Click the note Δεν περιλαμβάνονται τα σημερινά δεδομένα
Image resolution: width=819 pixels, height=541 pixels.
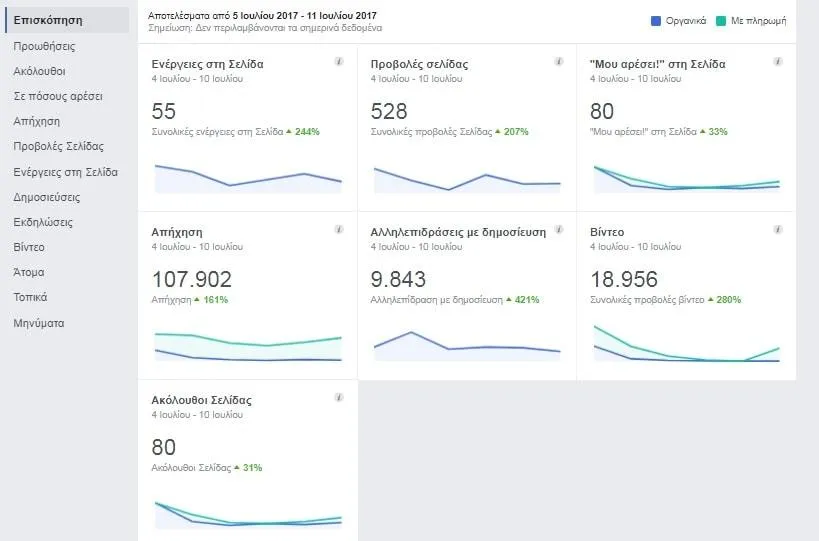[x=288, y=28]
